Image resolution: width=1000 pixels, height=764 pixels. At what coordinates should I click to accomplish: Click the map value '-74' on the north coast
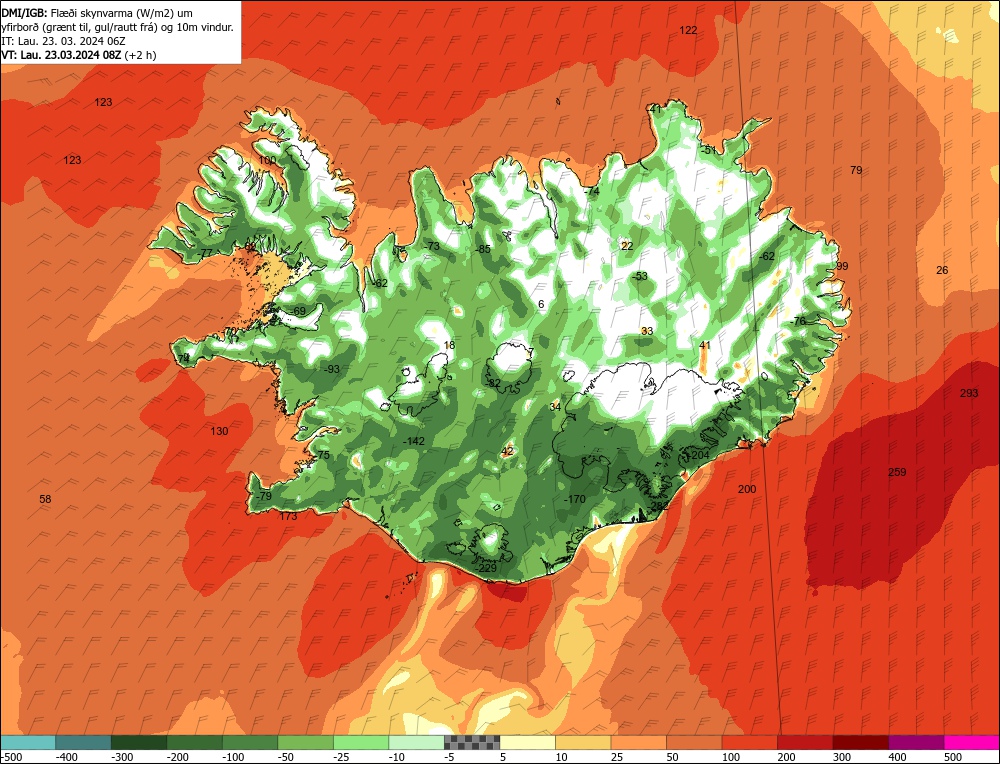click(x=592, y=191)
